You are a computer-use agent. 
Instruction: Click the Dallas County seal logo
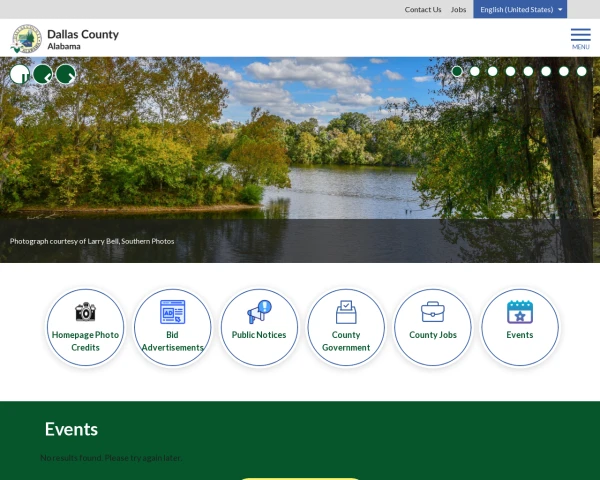(26, 39)
